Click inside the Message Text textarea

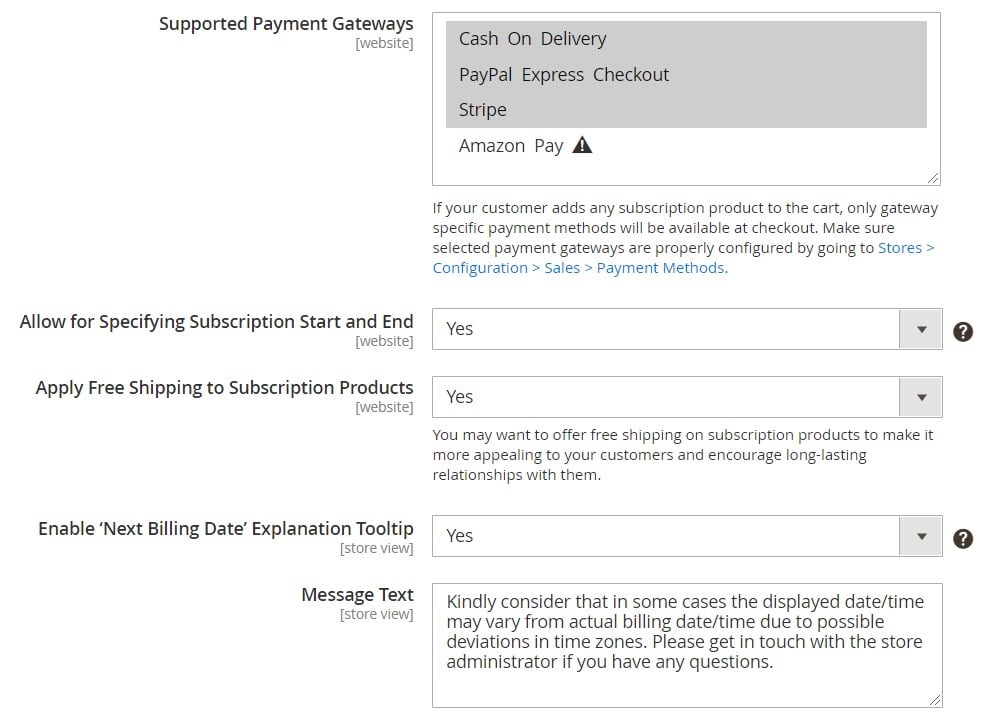click(687, 645)
